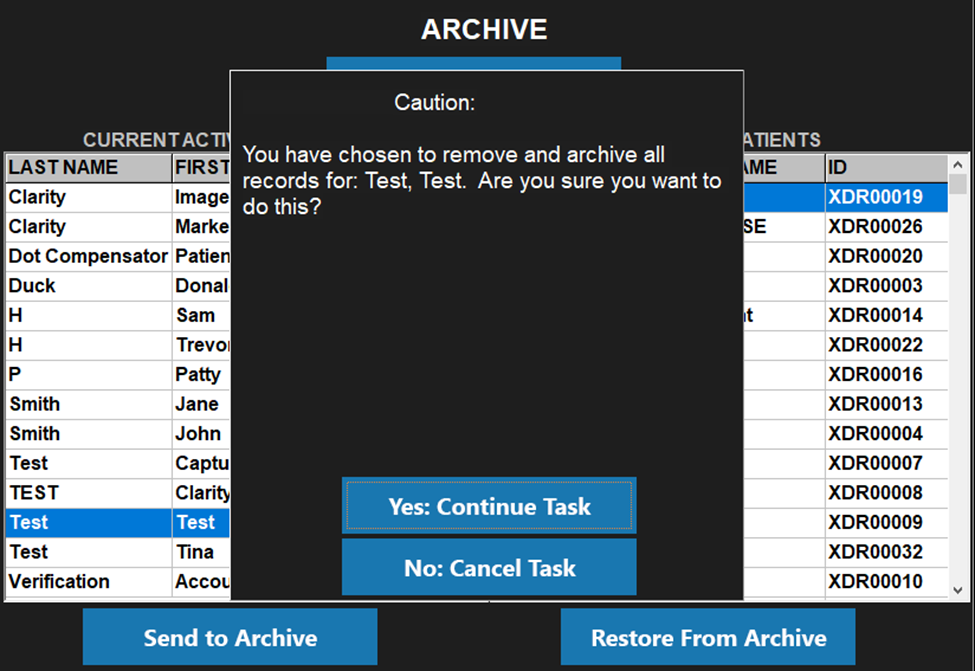This screenshot has height=671, width=975.
Task: Select archived ID XDR00019
Action: (887, 197)
